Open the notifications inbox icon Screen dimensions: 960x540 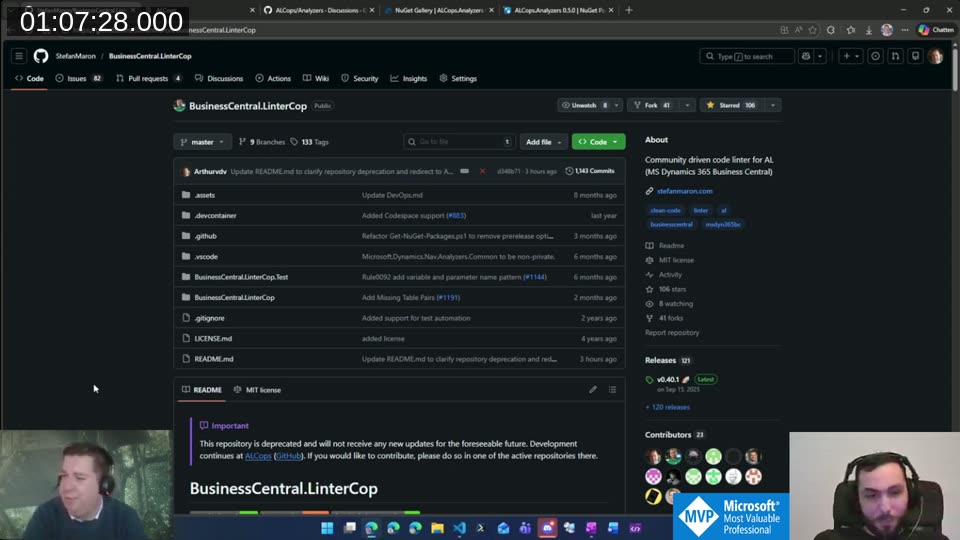915,56
